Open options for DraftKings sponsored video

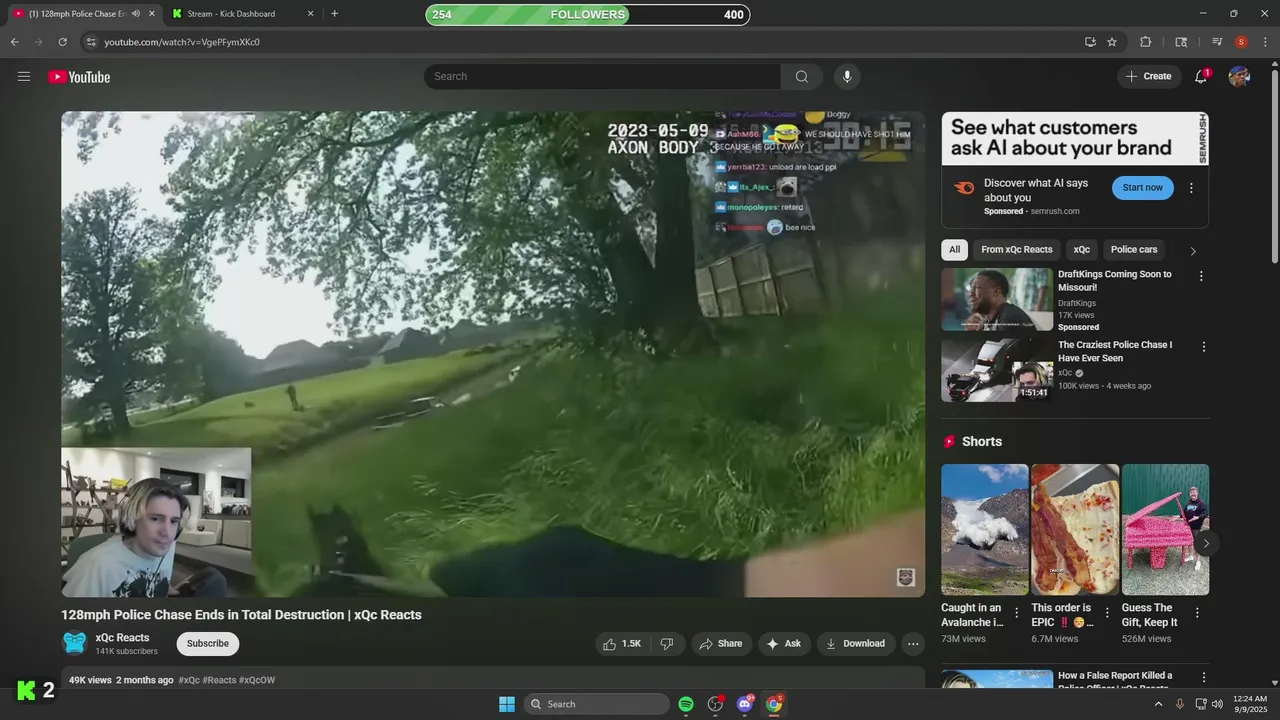pyautogui.click(x=1201, y=276)
